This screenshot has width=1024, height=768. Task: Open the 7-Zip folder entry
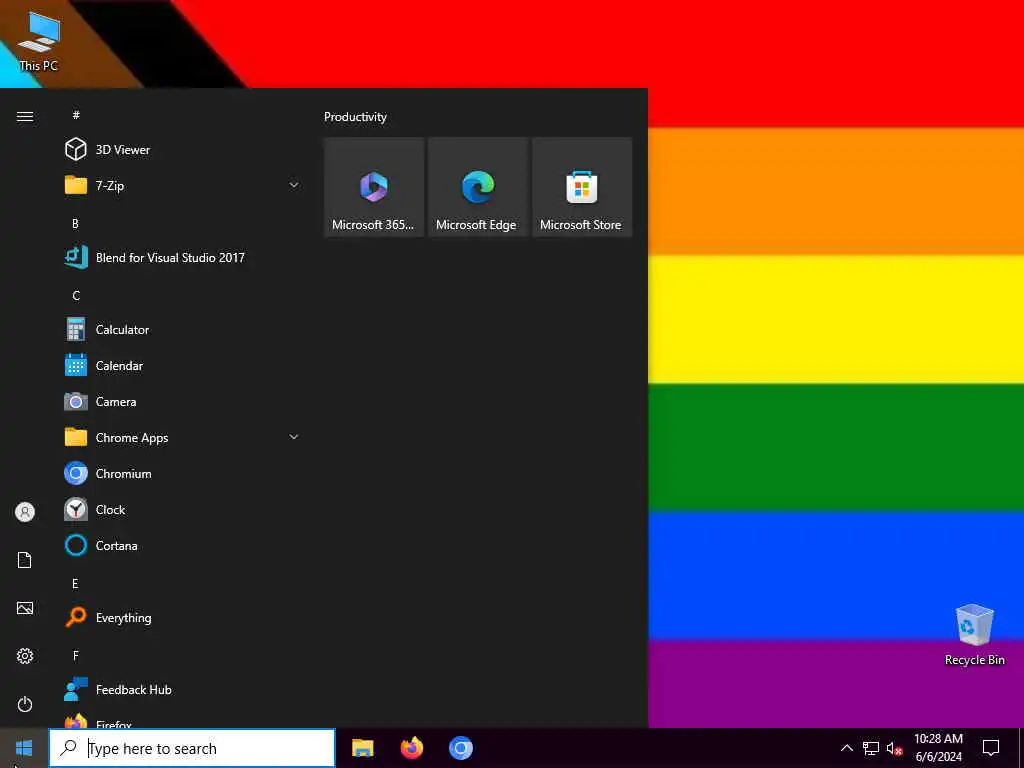183,185
